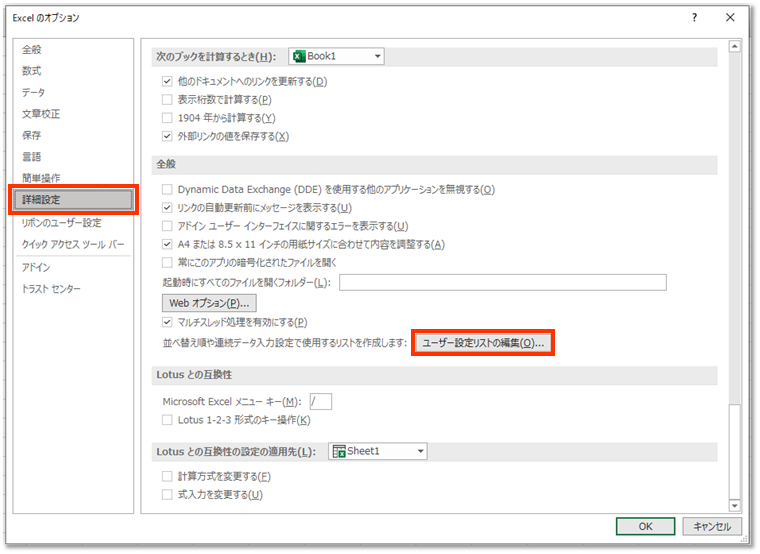Click ユーザー設定リストの編集 button
This screenshot has width=760, height=554.
click(x=483, y=343)
